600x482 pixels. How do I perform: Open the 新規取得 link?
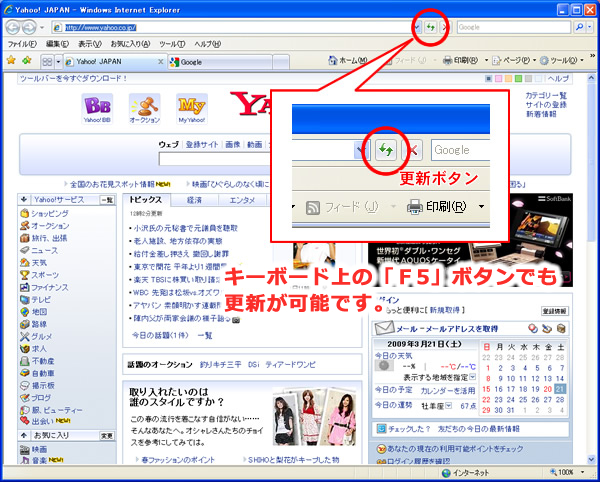click(447, 309)
